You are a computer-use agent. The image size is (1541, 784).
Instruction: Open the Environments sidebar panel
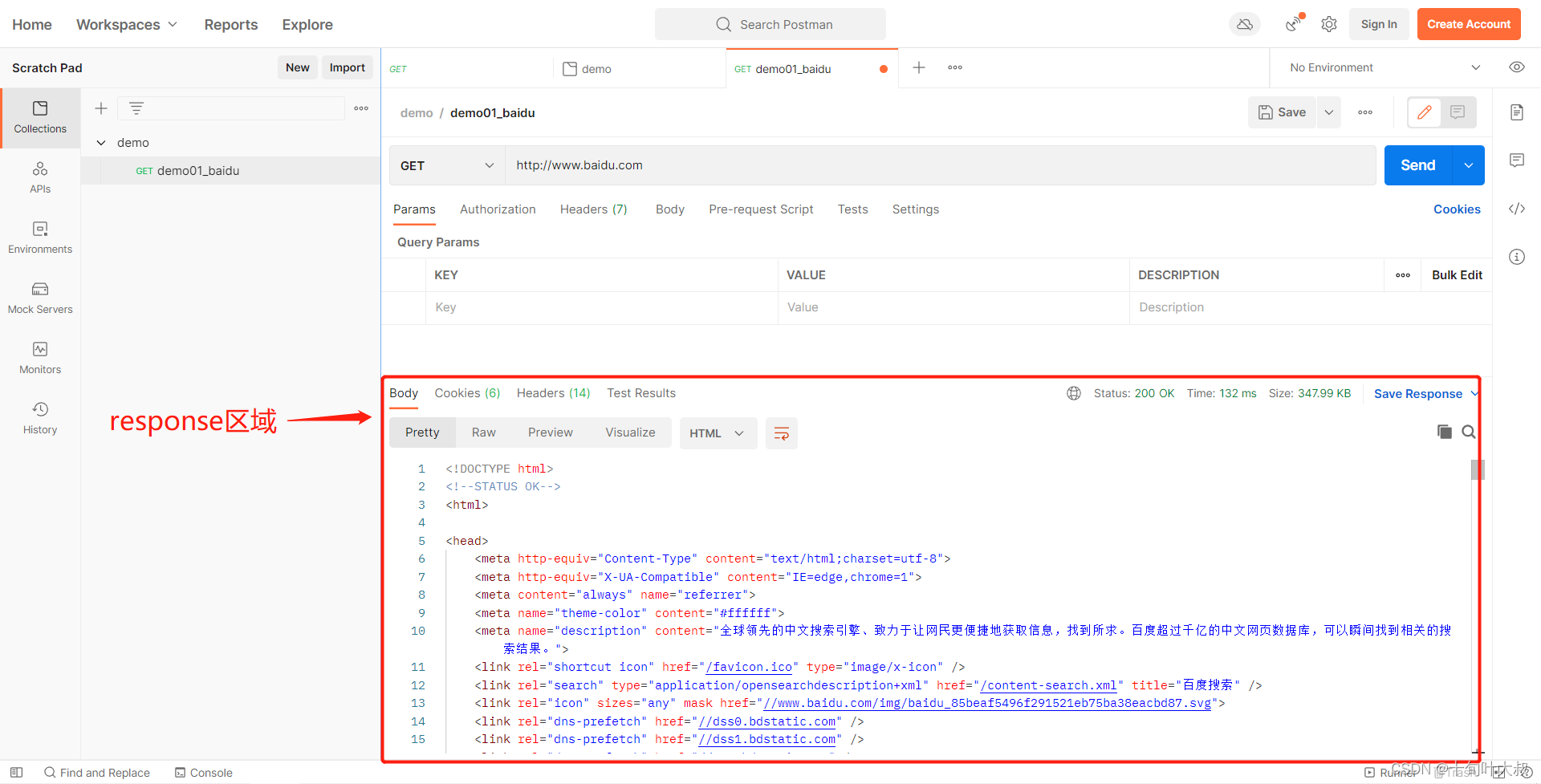(x=40, y=238)
